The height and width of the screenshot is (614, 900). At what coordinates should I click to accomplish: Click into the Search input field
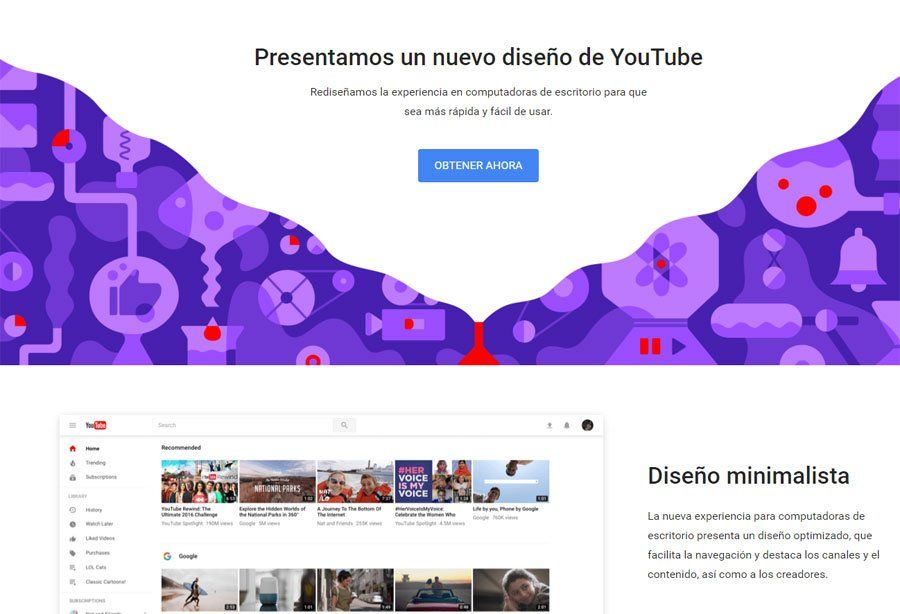(240, 425)
